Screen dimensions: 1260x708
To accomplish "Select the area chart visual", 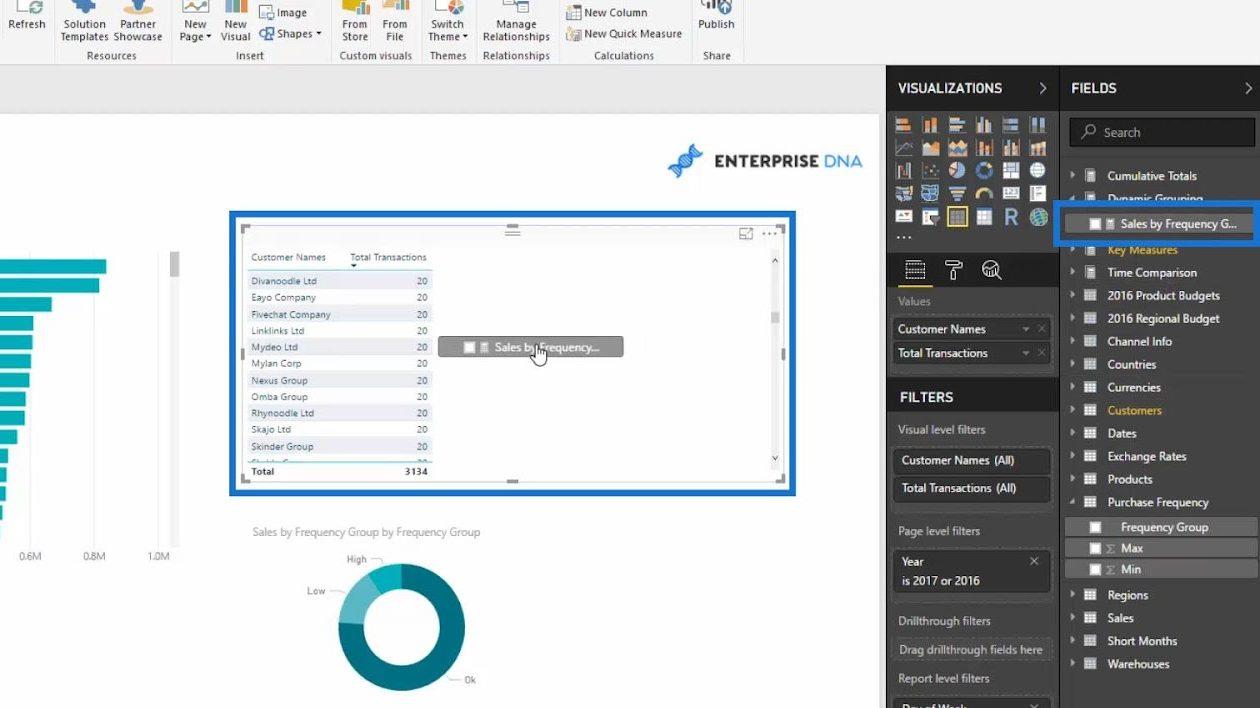I will coord(931,148).
